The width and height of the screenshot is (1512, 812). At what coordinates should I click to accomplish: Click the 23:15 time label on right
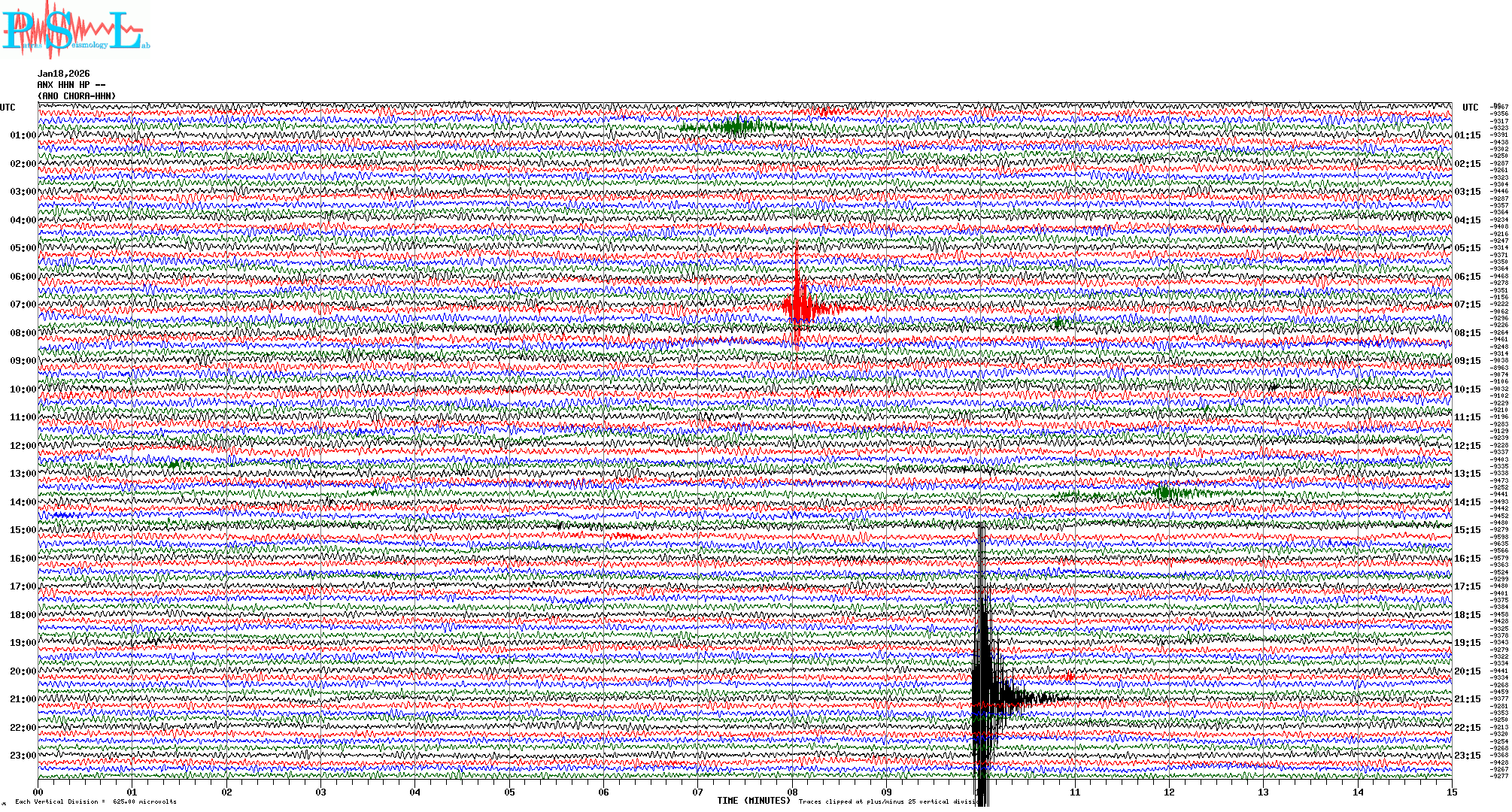point(1467,756)
